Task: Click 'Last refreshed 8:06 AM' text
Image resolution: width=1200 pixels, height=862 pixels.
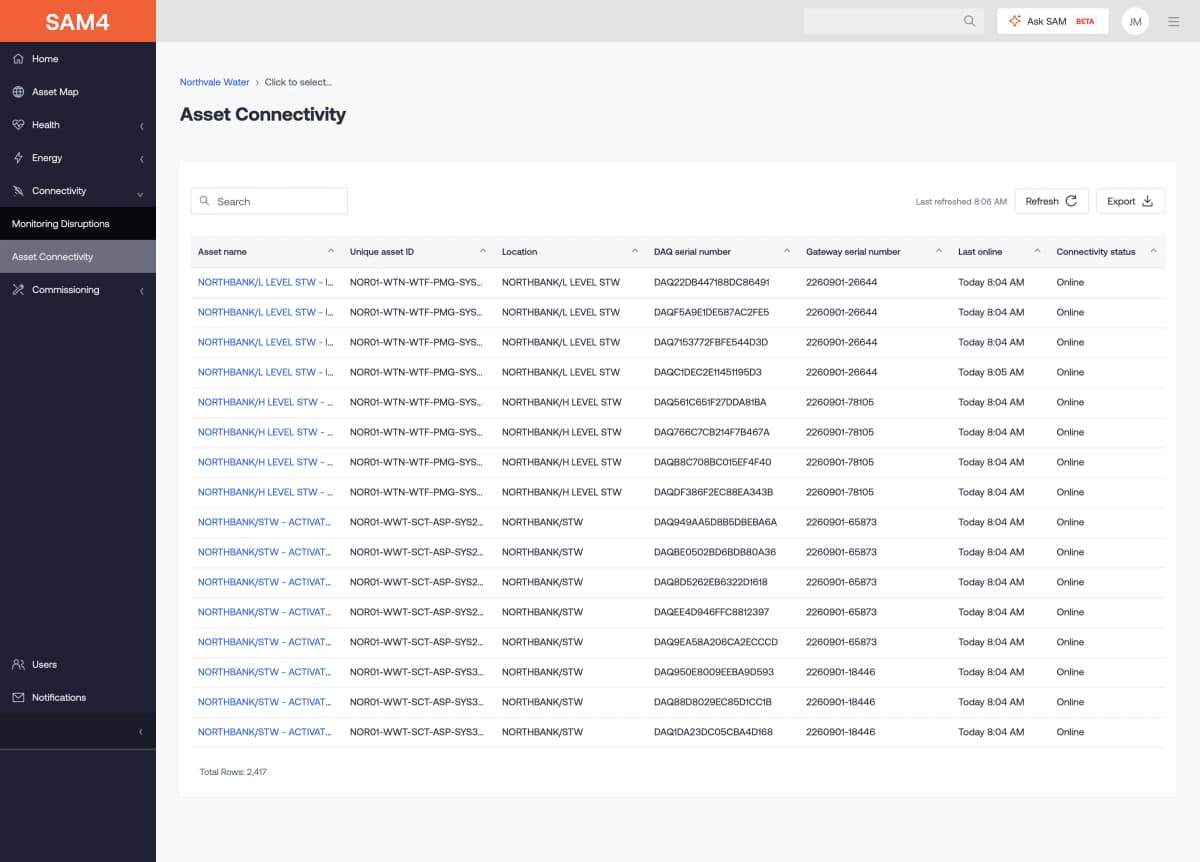Action: click(961, 202)
